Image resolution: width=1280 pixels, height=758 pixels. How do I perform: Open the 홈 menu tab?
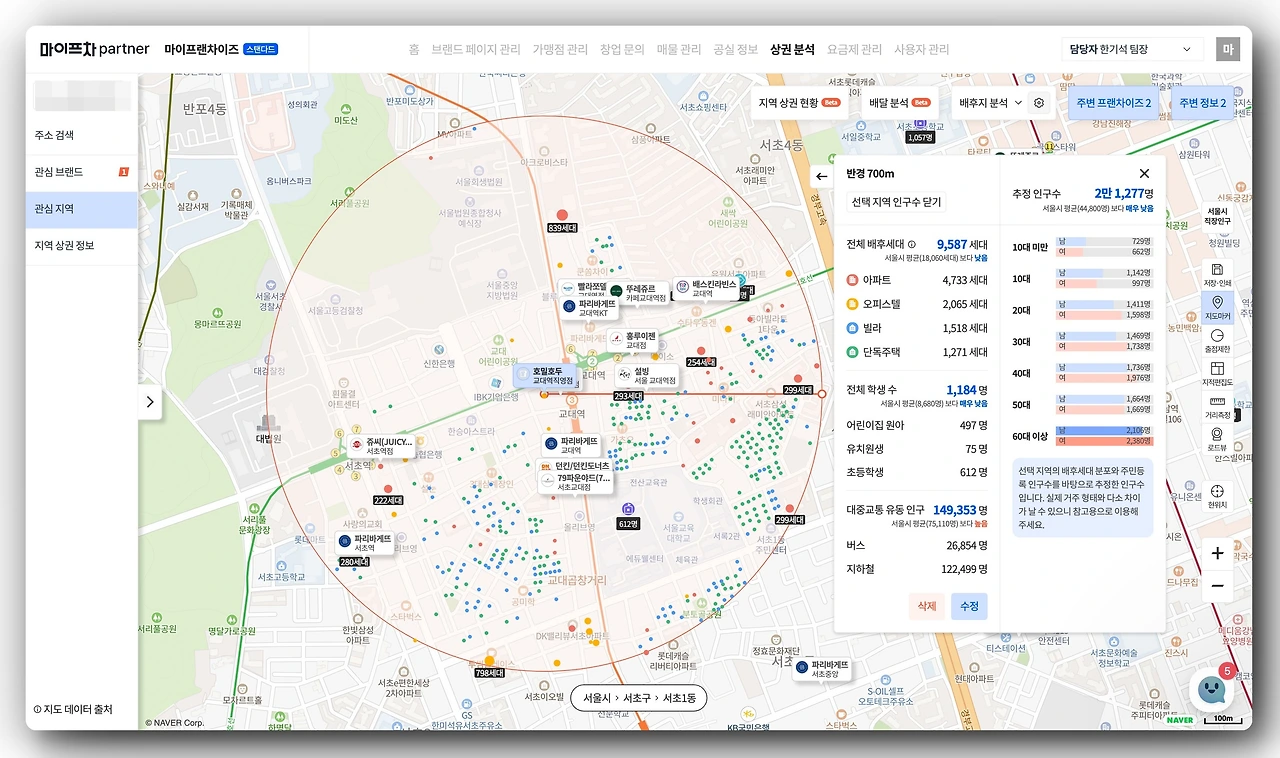click(x=414, y=49)
